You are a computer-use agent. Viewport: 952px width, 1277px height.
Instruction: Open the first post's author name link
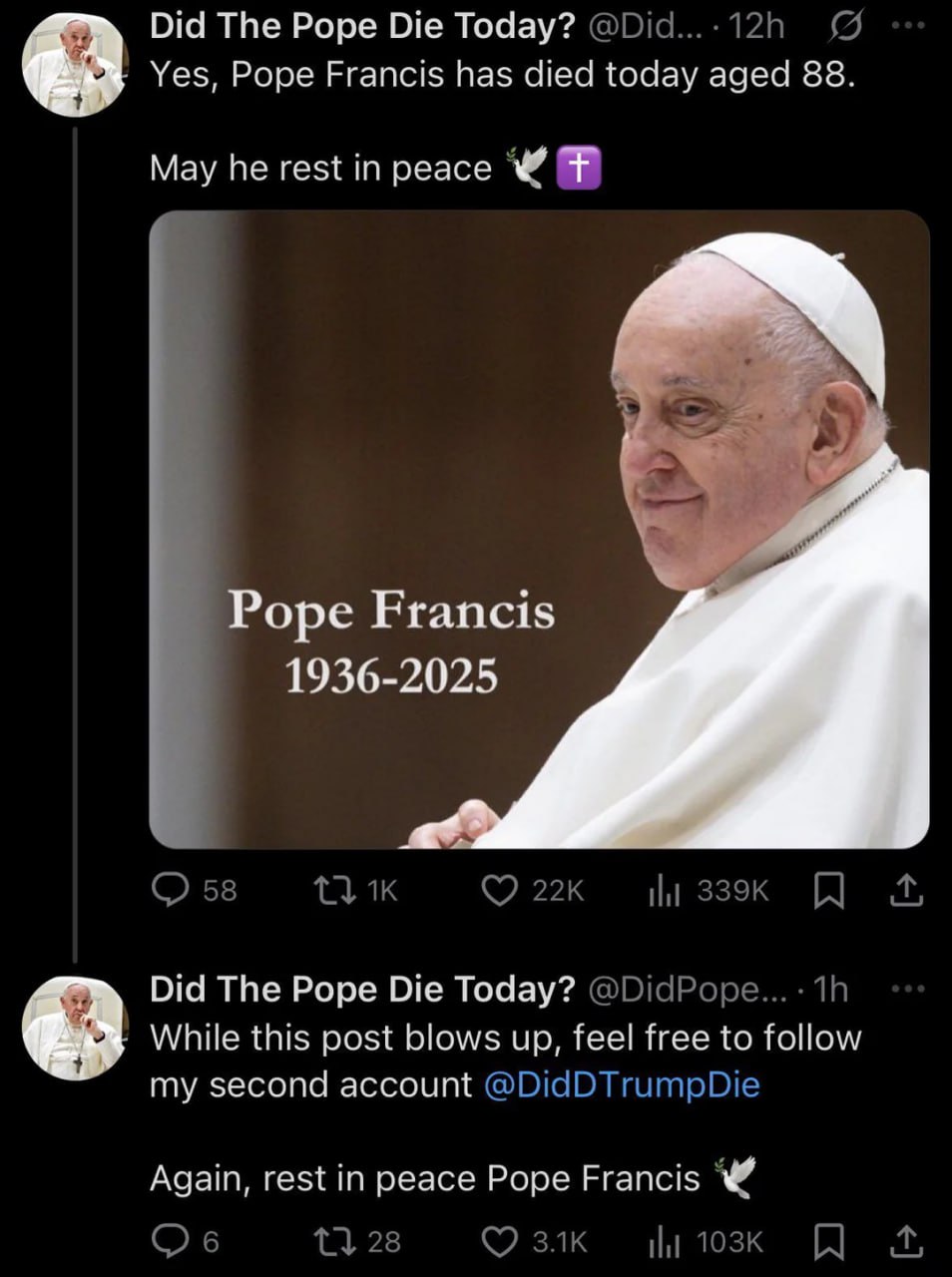362,28
